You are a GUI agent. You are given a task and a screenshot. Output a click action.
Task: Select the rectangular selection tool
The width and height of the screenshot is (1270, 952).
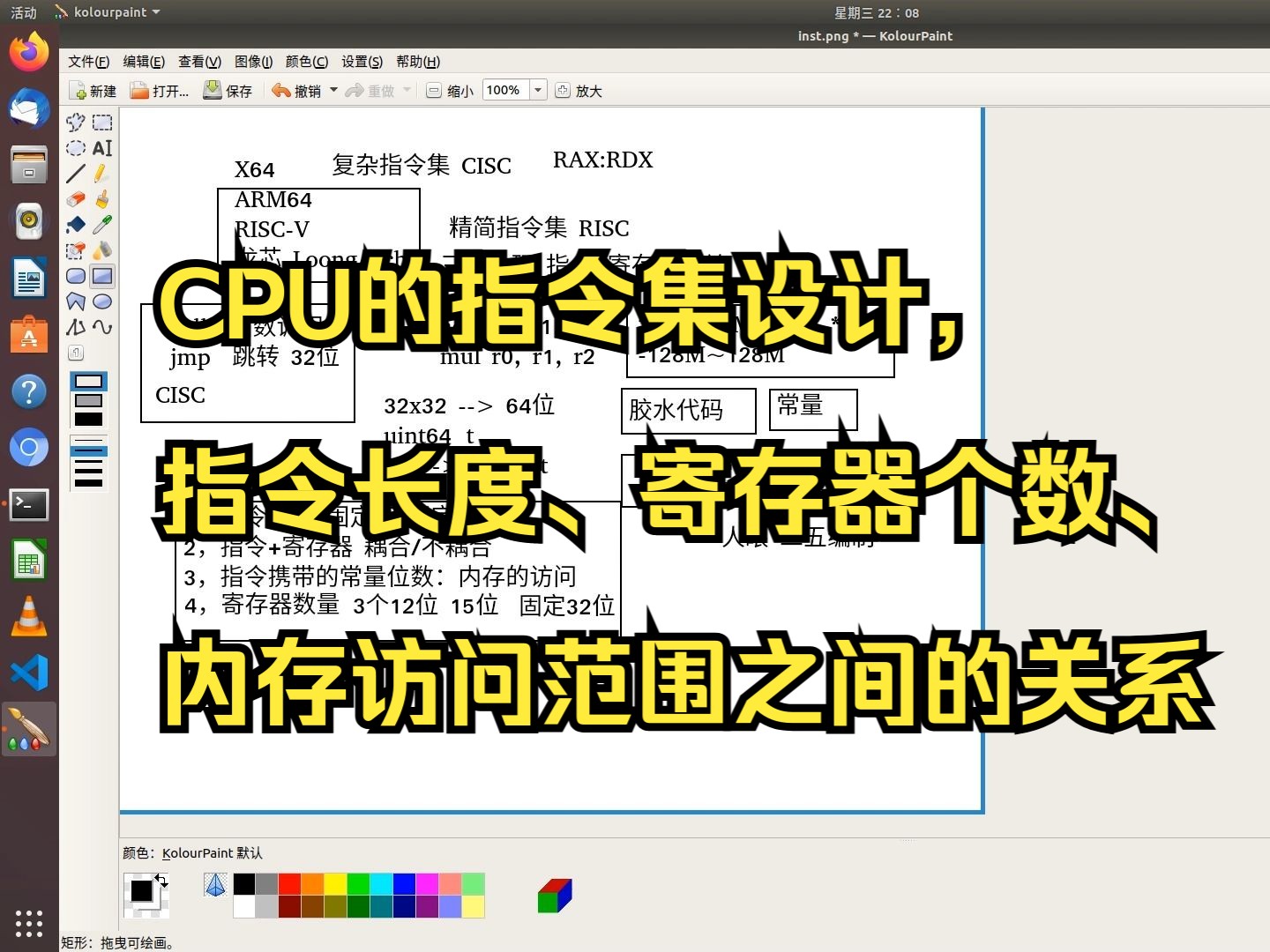coord(102,123)
